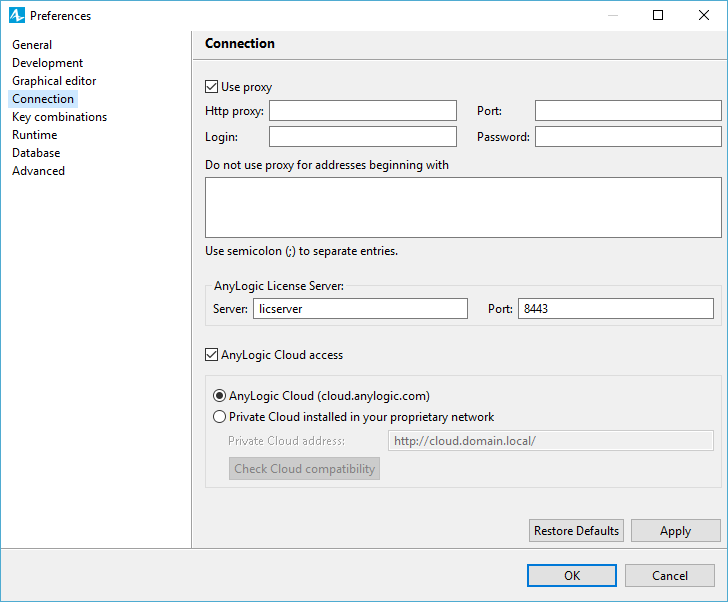Maximize the Preferences window

tap(658, 15)
